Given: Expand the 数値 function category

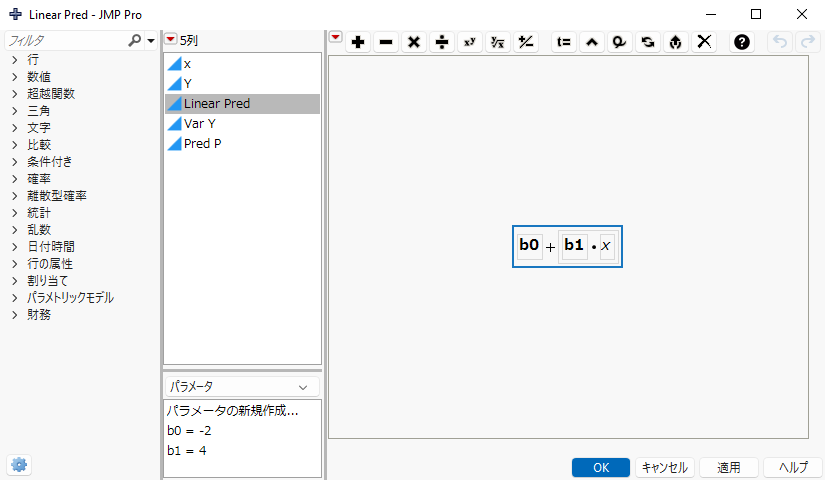Looking at the screenshot, I should pyautogui.click(x=15, y=77).
